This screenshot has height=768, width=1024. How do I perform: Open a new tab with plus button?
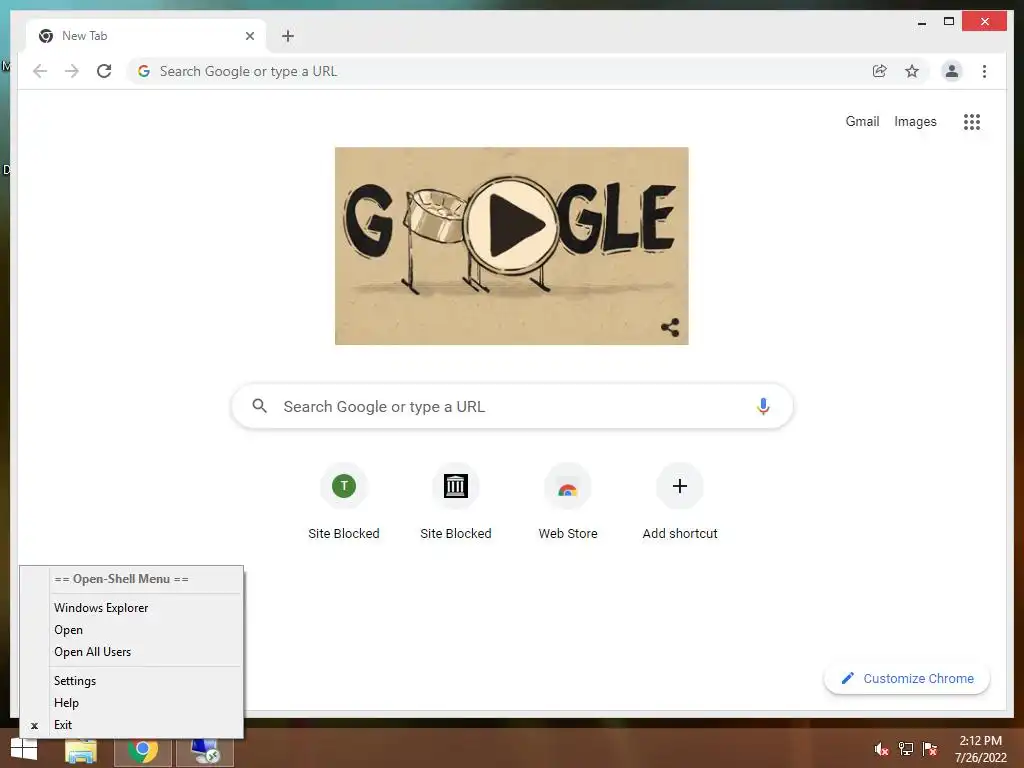[x=288, y=36]
